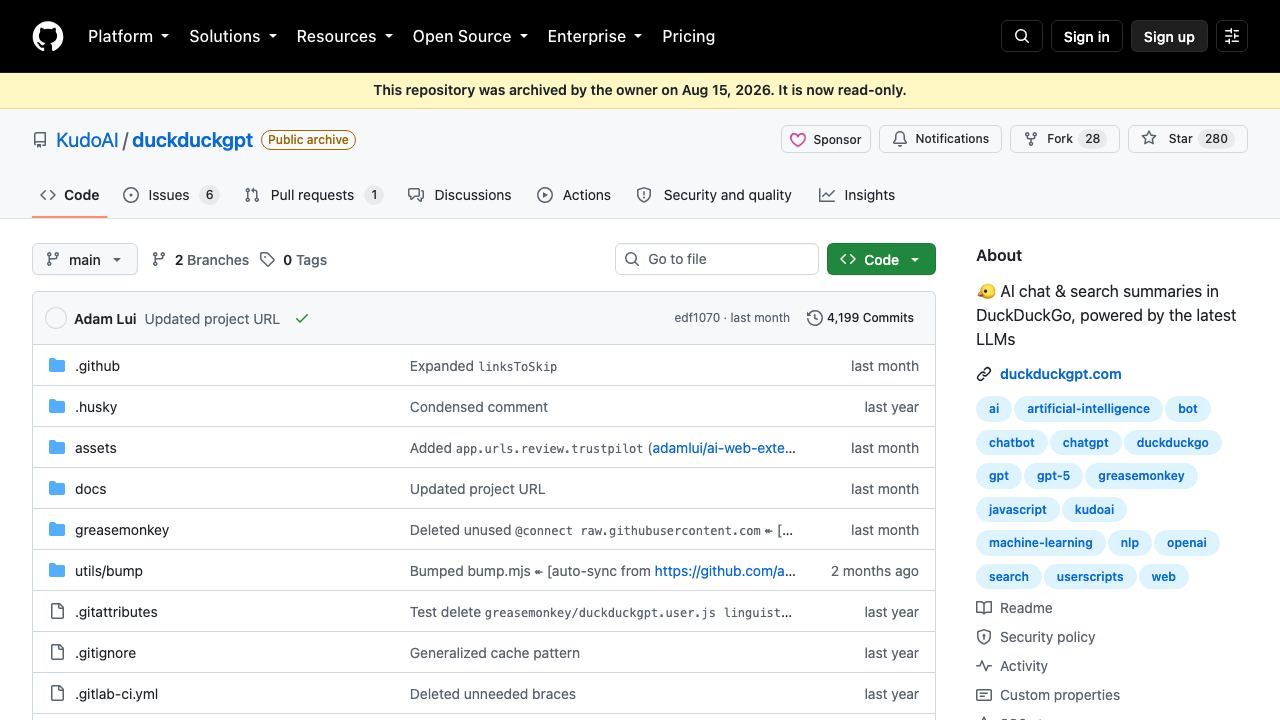The image size is (1280, 720).
Task: Expand the Solutions menu
Action: click(233, 36)
